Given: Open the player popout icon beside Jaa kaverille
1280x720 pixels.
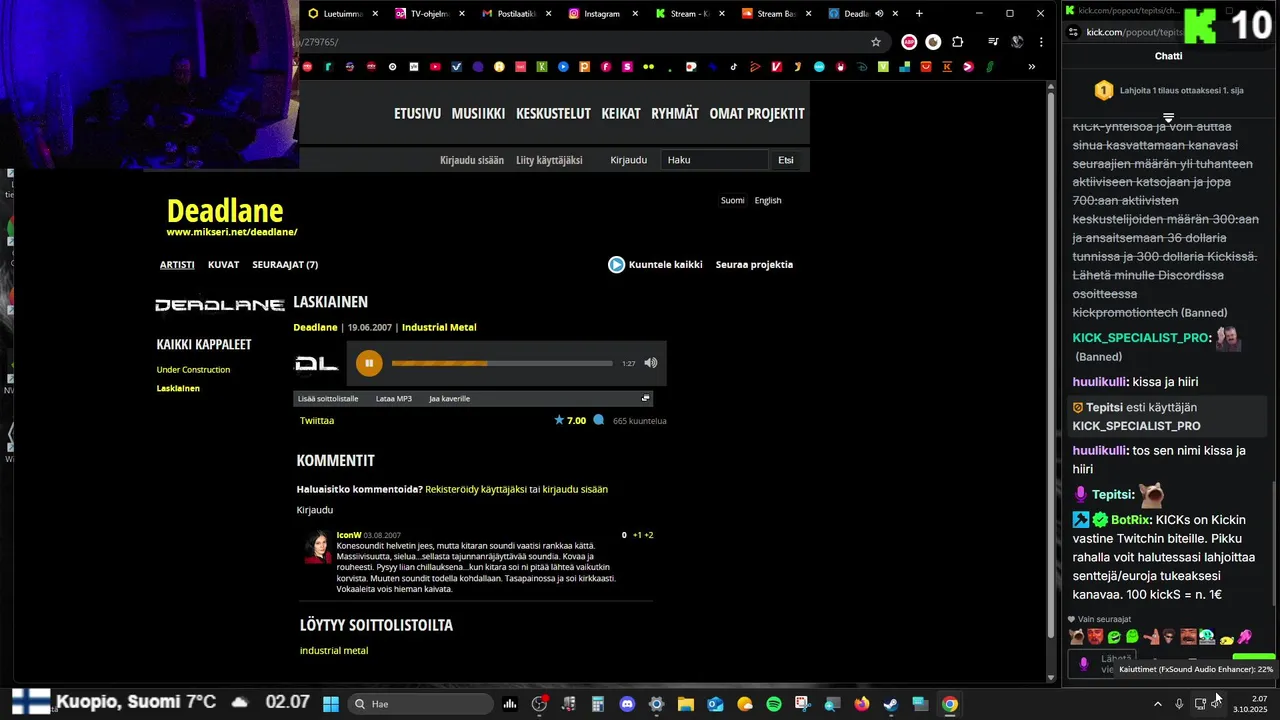Looking at the screenshot, I should click(645, 398).
